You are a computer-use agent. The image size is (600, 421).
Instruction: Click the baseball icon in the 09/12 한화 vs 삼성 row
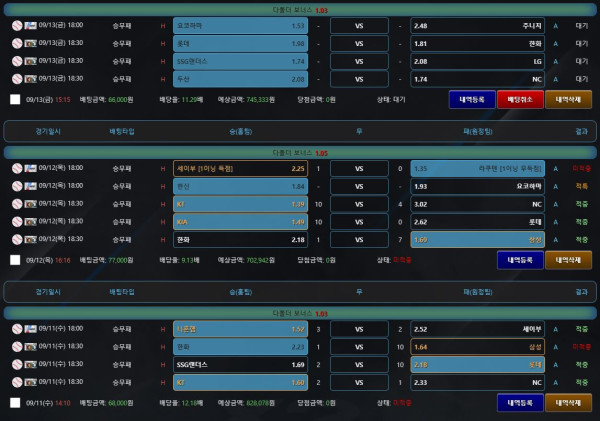pos(17,240)
